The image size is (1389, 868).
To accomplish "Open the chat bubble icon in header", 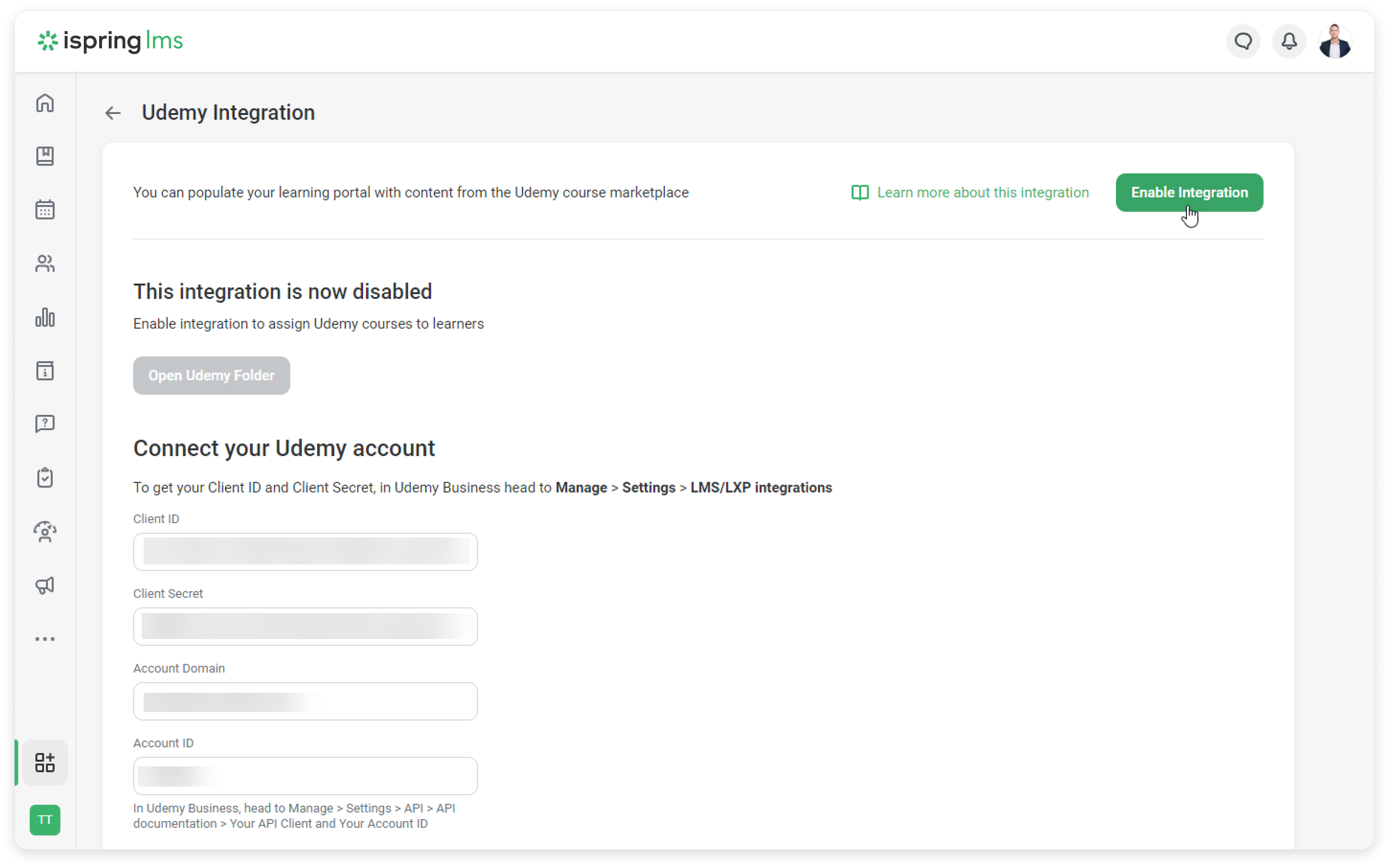I will coord(1243,41).
